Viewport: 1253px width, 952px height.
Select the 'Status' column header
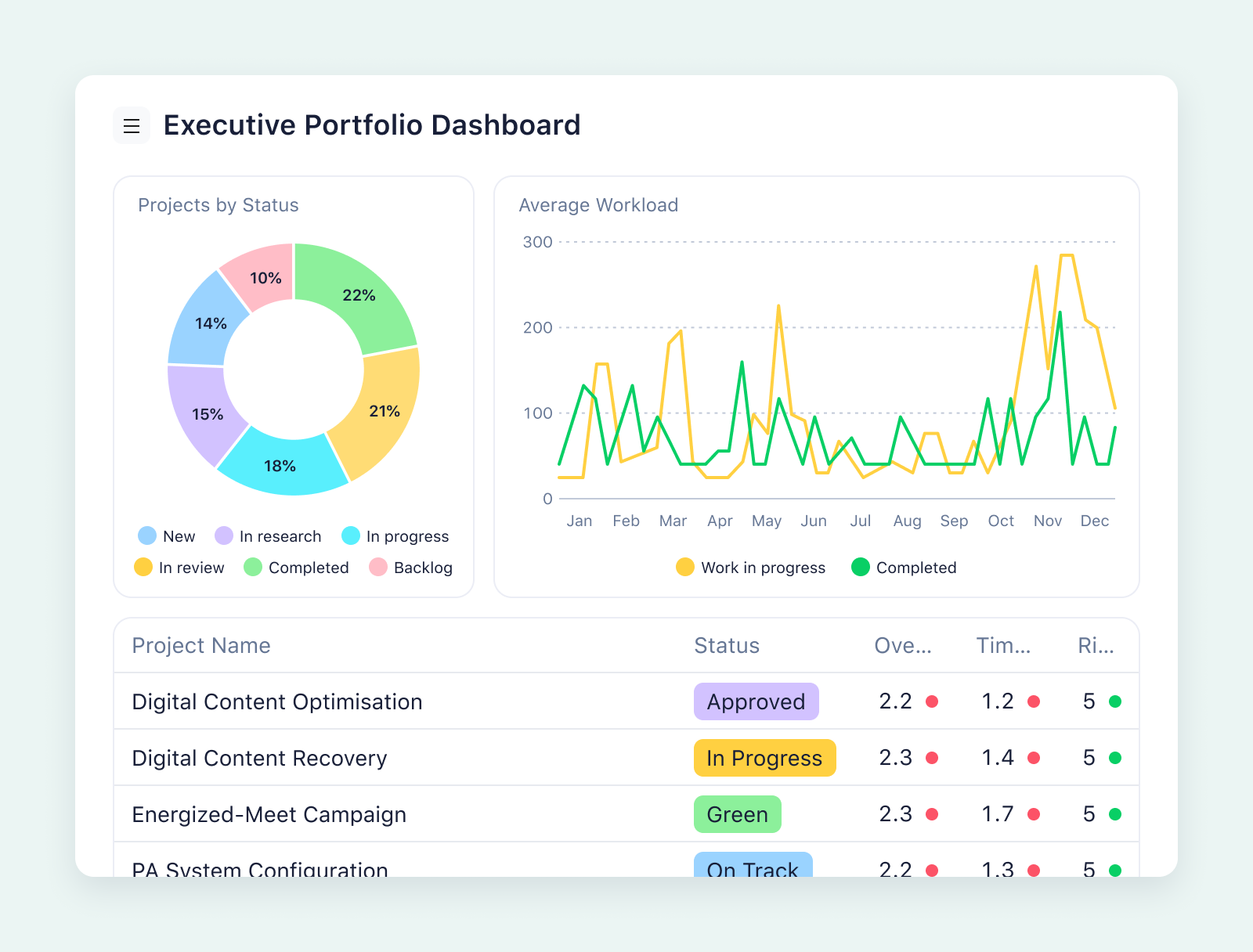tap(727, 646)
